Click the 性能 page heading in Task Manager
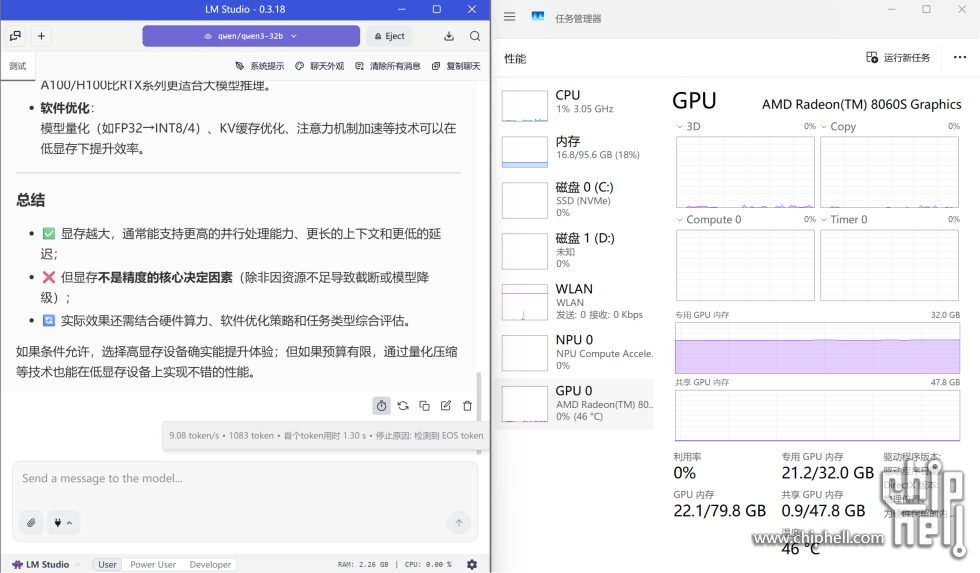Image resolution: width=980 pixels, height=573 pixels. pyautogui.click(x=515, y=59)
